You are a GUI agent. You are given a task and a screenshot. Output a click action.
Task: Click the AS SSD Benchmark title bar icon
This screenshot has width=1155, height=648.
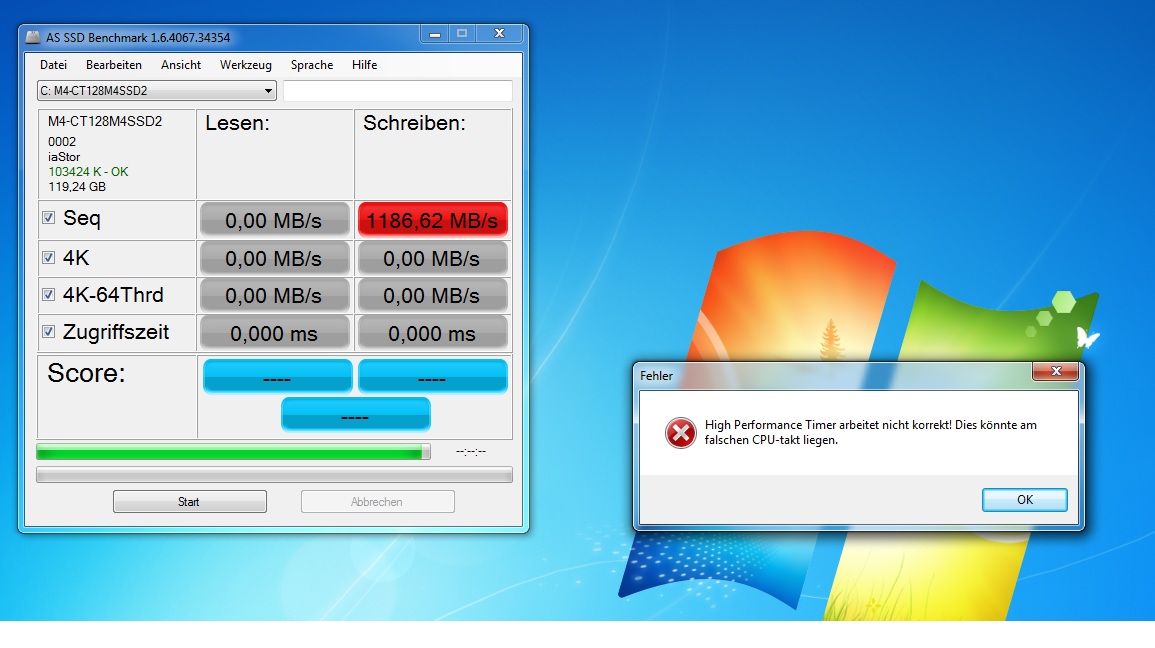[x=33, y=37]
